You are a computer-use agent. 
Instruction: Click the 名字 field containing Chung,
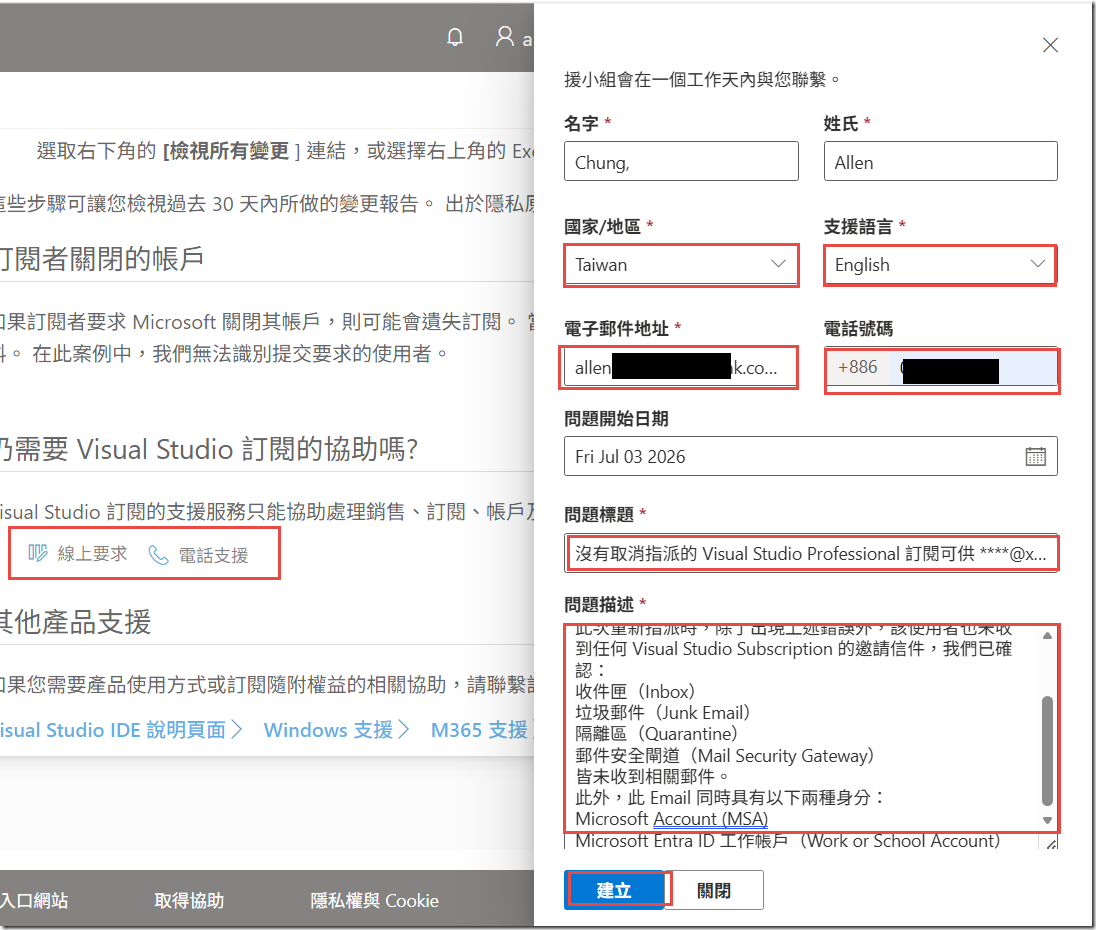click(x=682, y=161)
